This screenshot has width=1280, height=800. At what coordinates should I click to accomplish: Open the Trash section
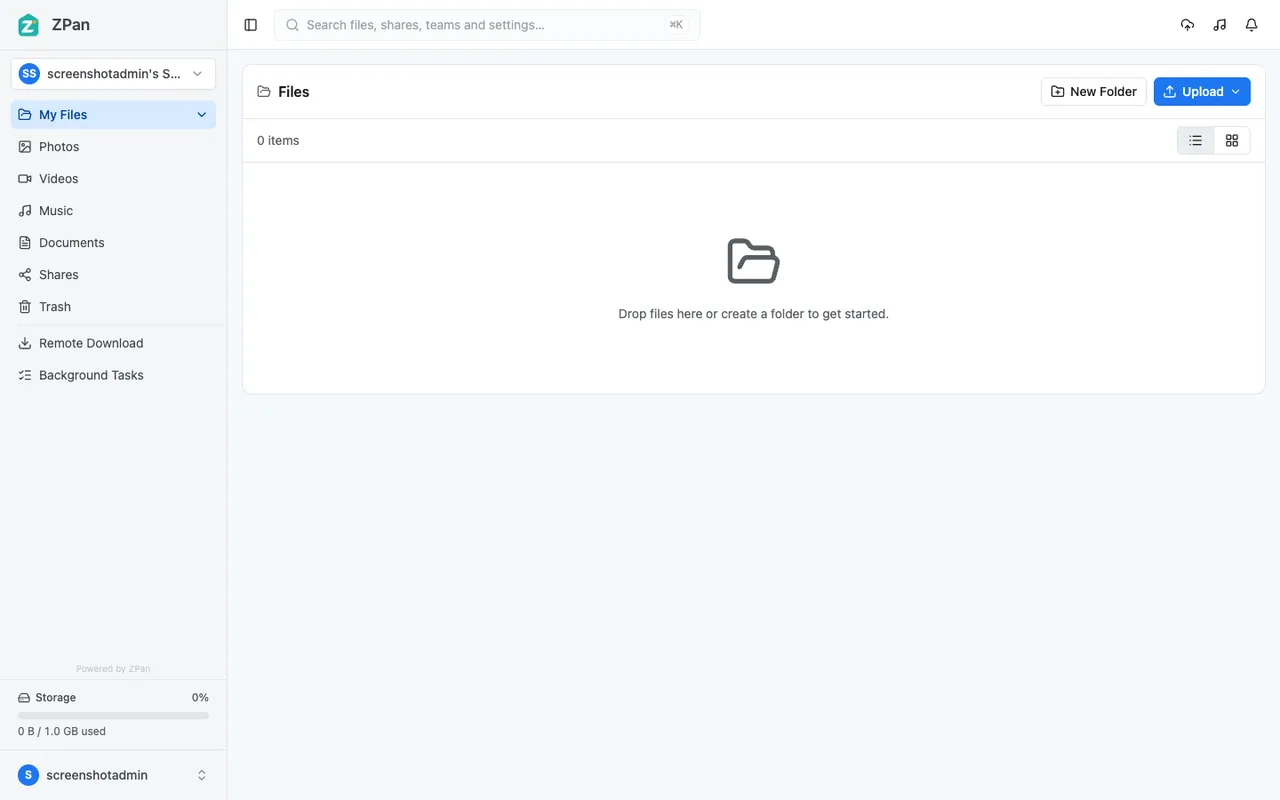point(113,307)
